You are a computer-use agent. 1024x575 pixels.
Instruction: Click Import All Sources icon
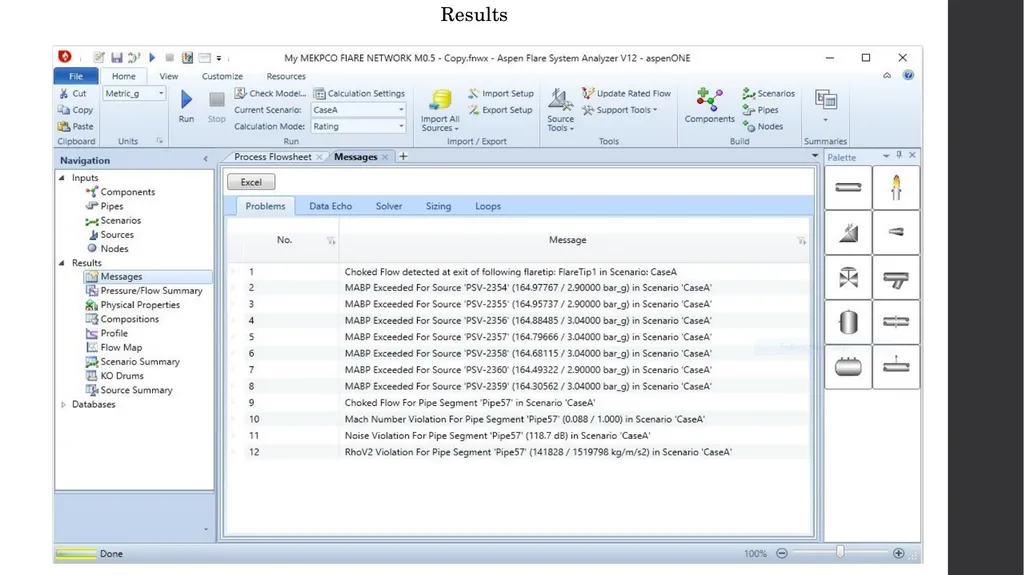pyautogui.click(x=440, y=99)
